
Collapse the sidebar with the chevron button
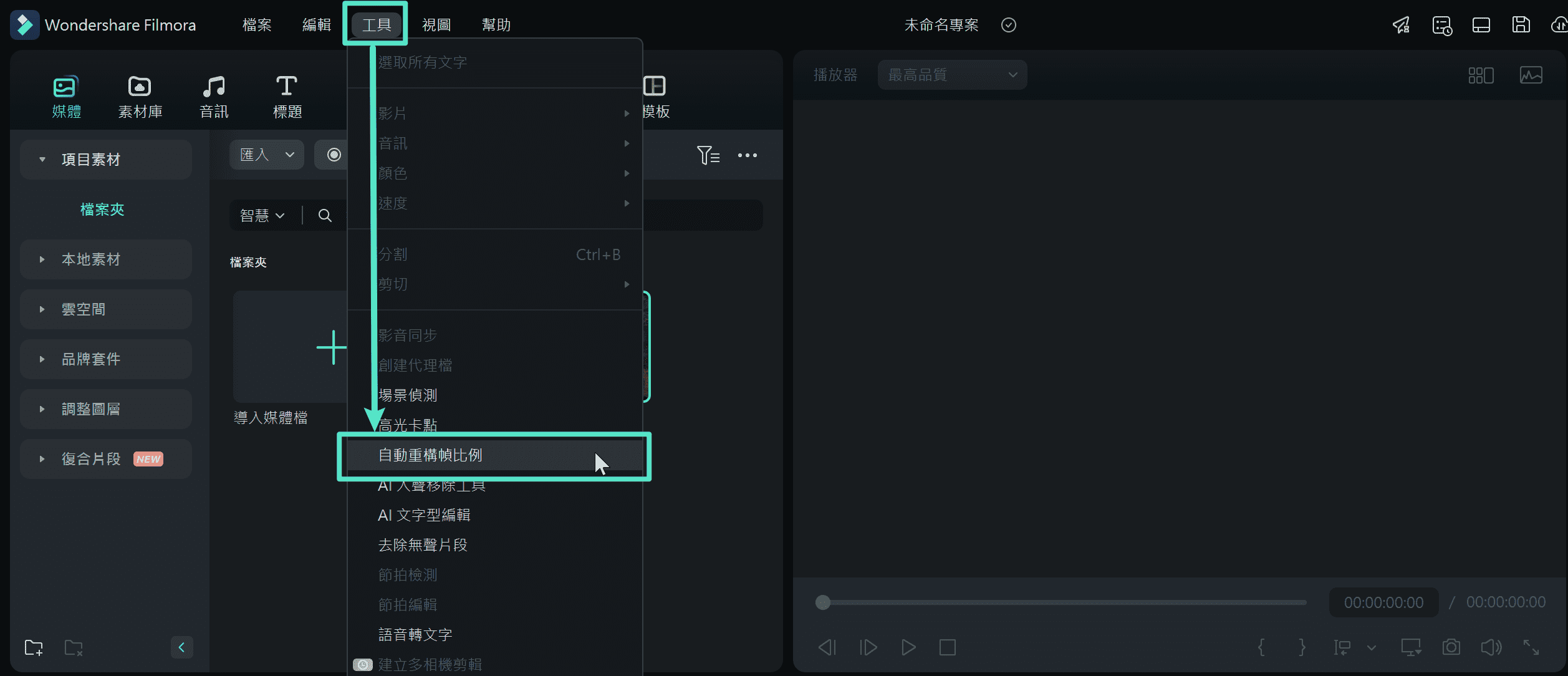coord(181,647)
